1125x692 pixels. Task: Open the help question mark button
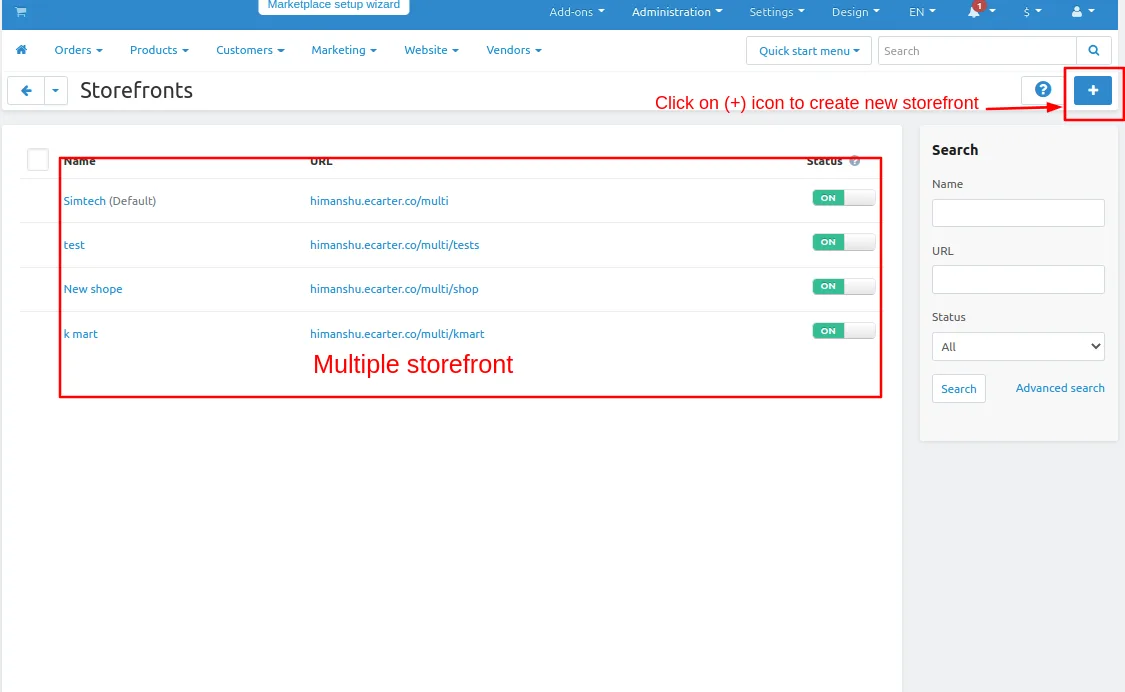(x=1043, y=90)
